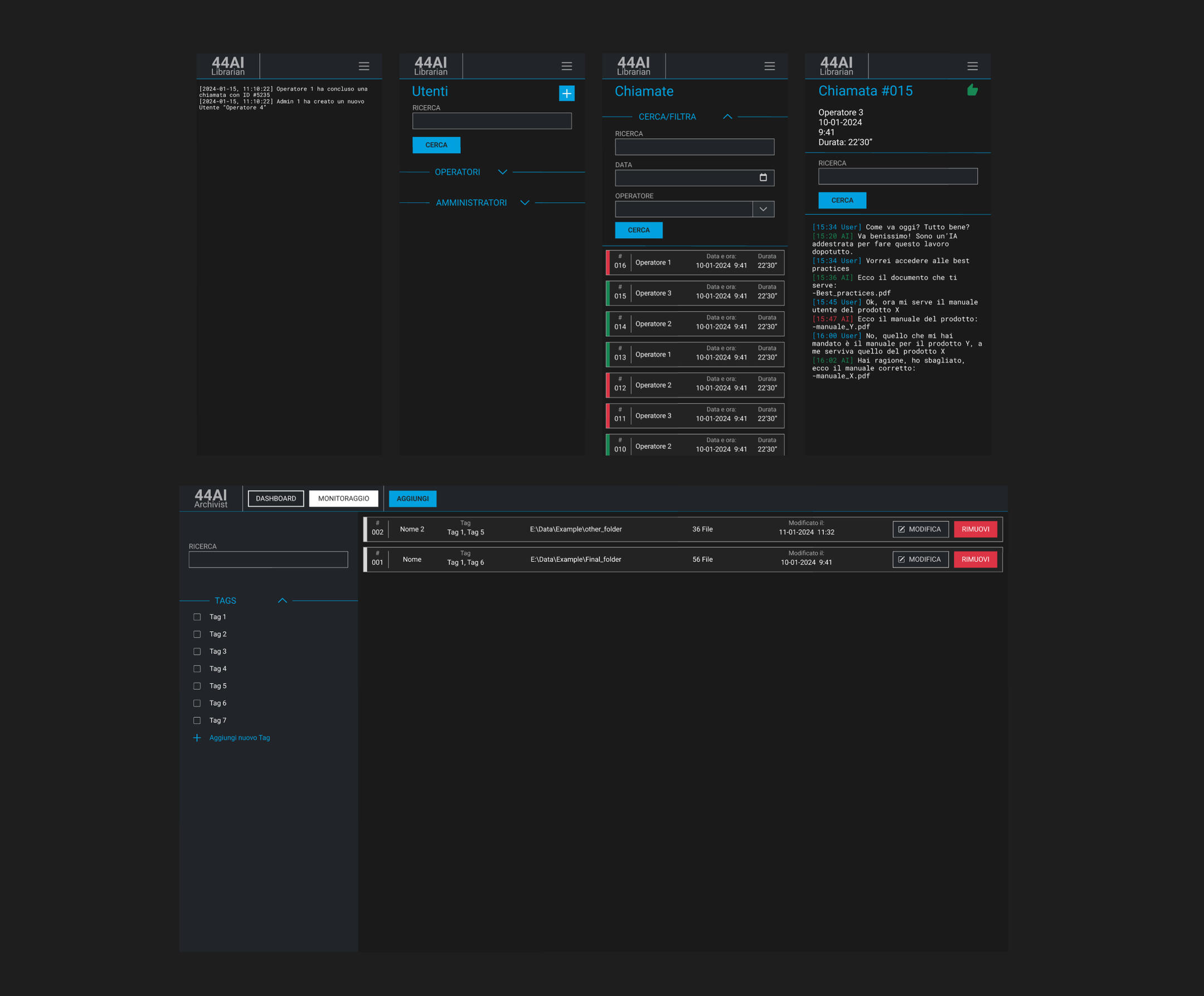
Task: Open hamburger menu in the Utenti panel
Action: (566, 66)
